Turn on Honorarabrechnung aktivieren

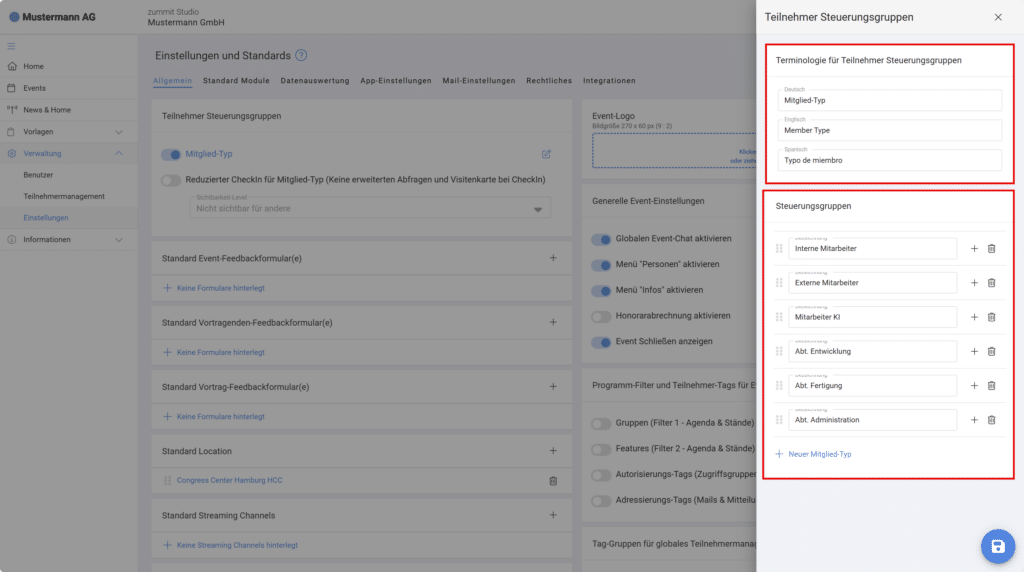[x=601, y=316]
